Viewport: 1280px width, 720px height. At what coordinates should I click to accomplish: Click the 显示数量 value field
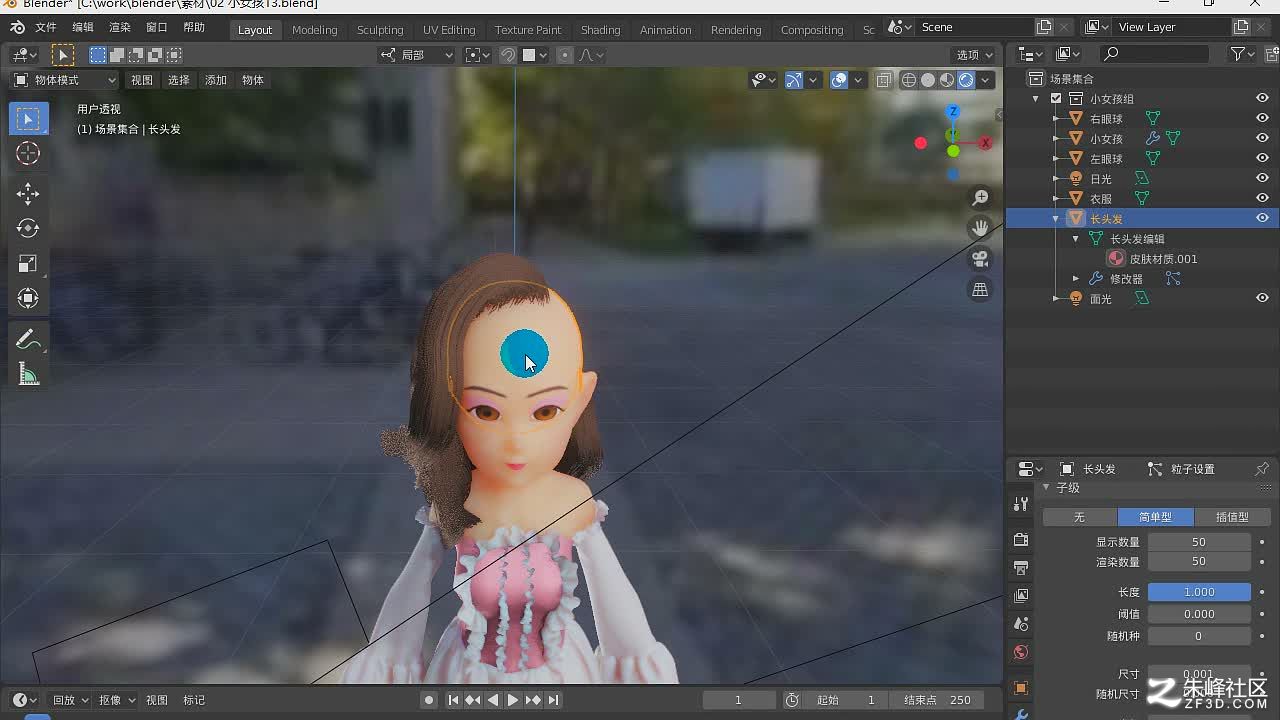(1199, 542)
